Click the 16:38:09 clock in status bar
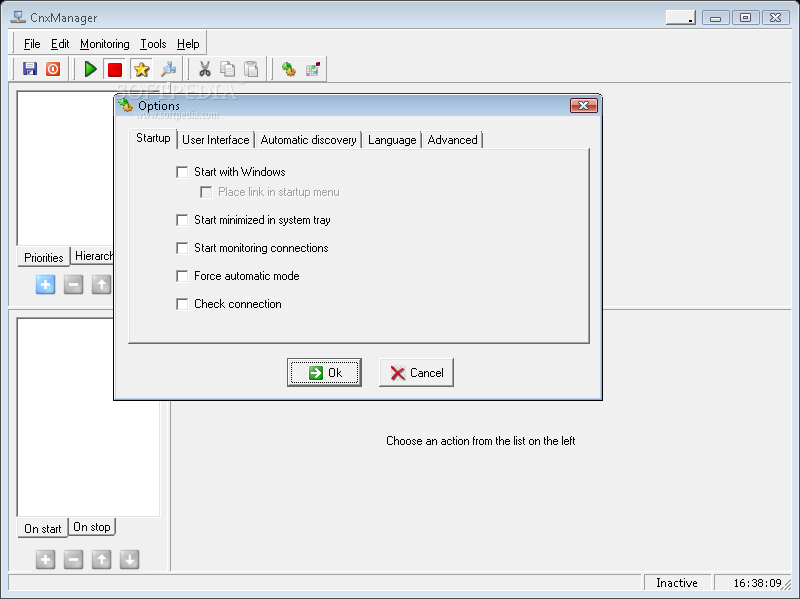 click(x=757, y=583)
